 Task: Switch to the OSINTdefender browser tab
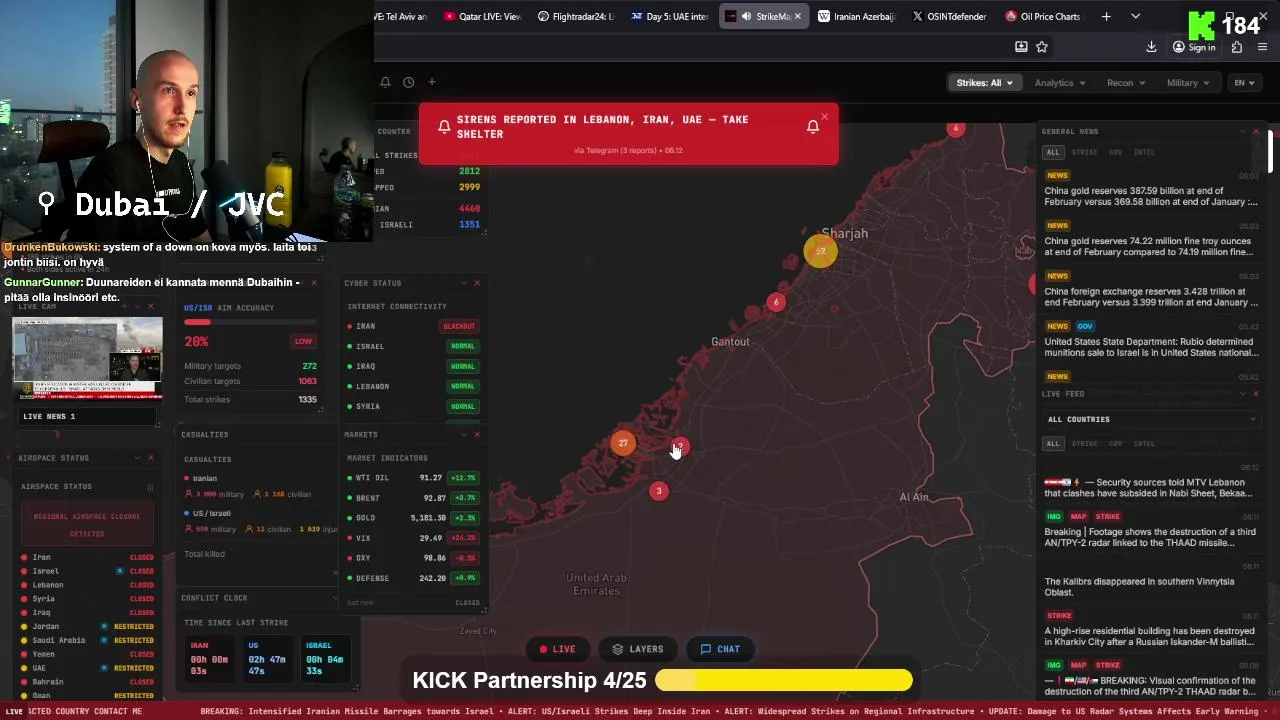point(948,16)
